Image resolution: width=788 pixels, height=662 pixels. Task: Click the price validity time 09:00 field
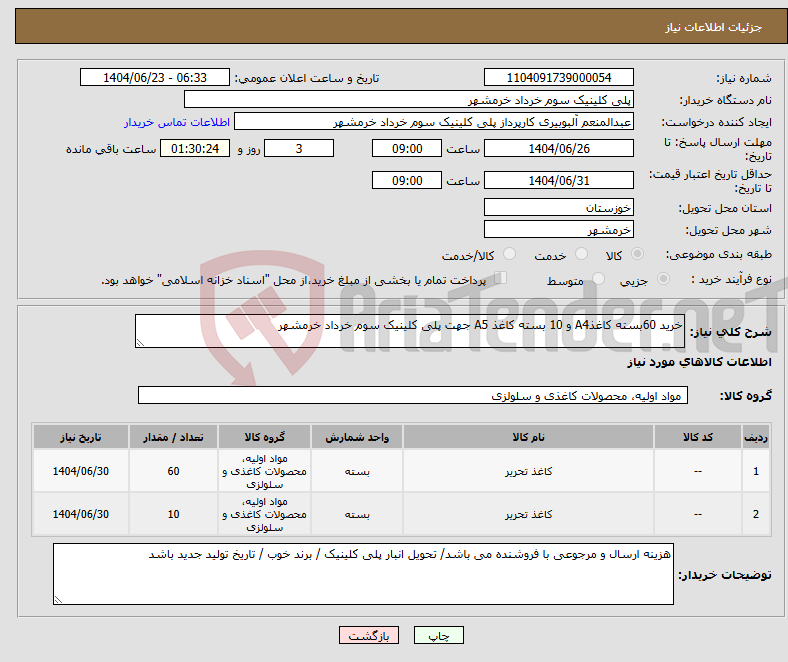(407, 180)
